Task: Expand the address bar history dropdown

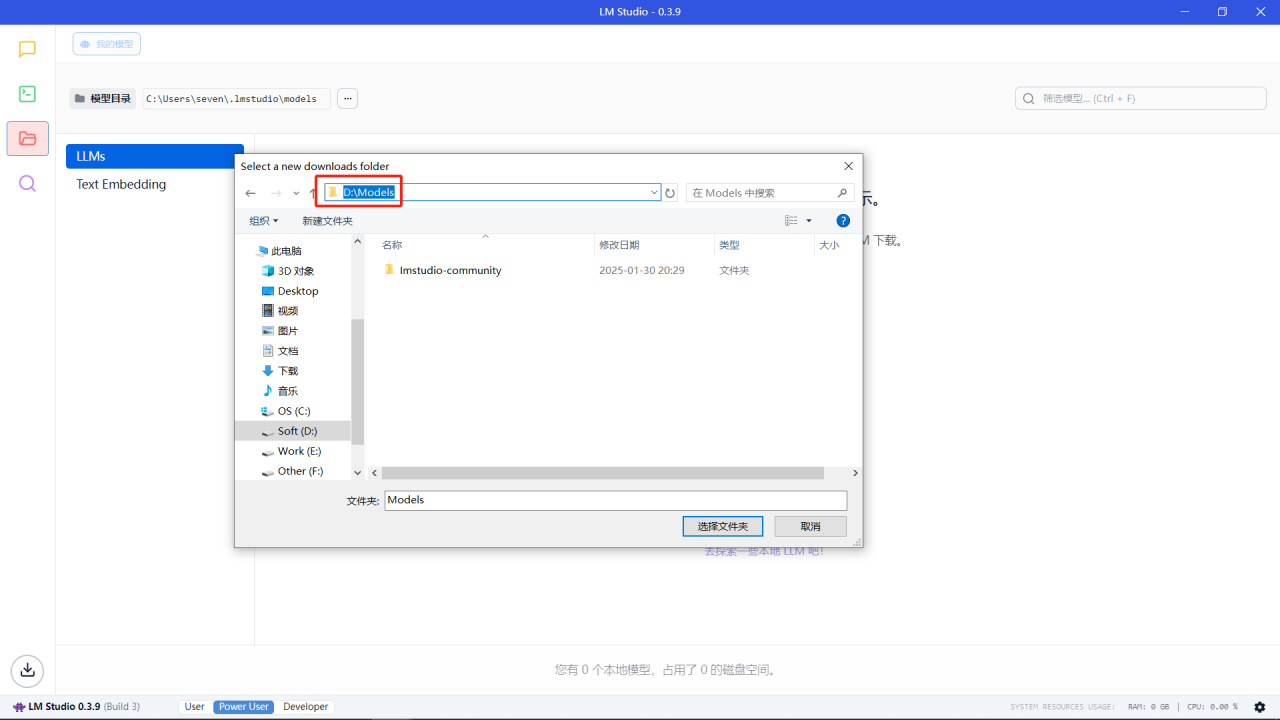Action: 654,193
